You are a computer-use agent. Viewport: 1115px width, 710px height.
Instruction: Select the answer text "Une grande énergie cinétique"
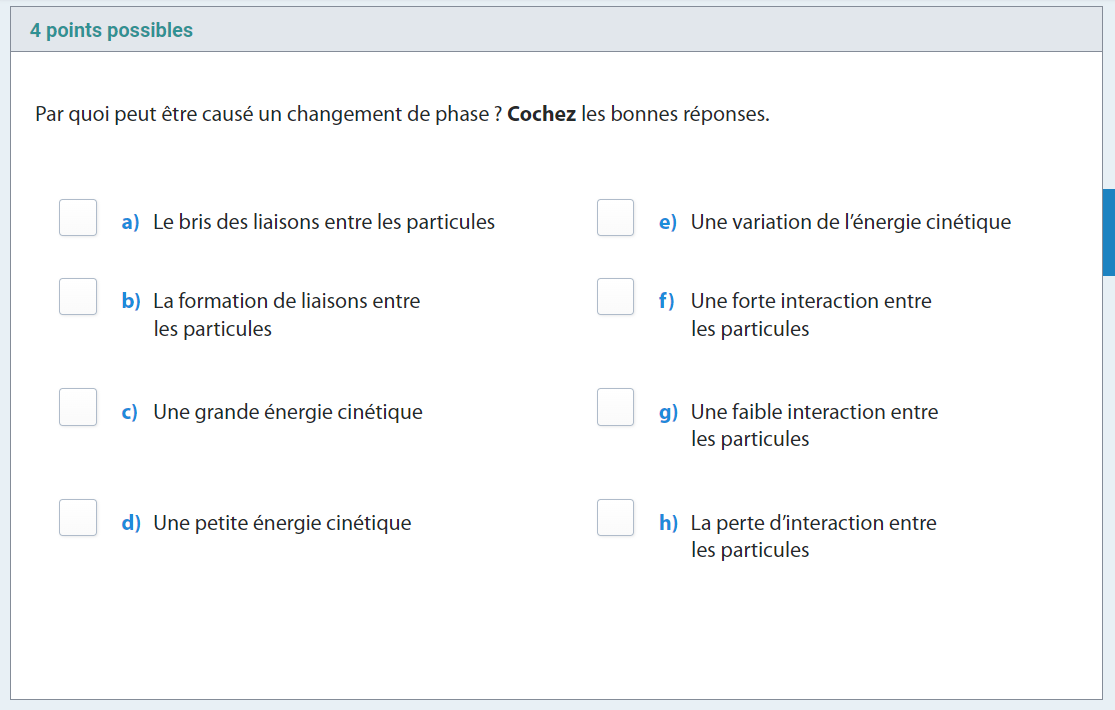[x=288, y=412]
